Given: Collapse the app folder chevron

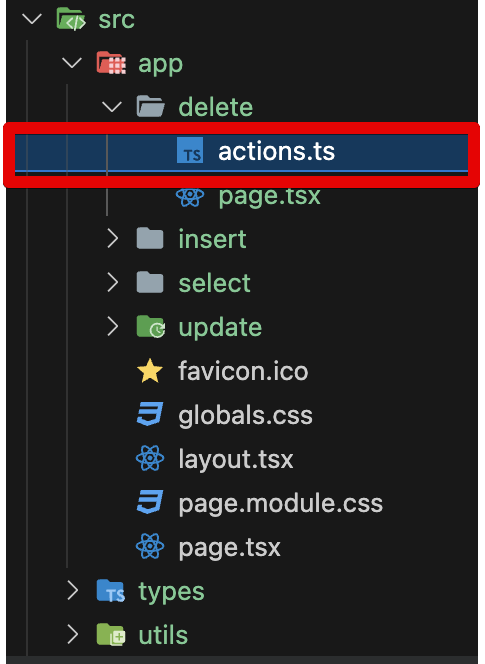Looking at the screenshot, I should point(72,64).
